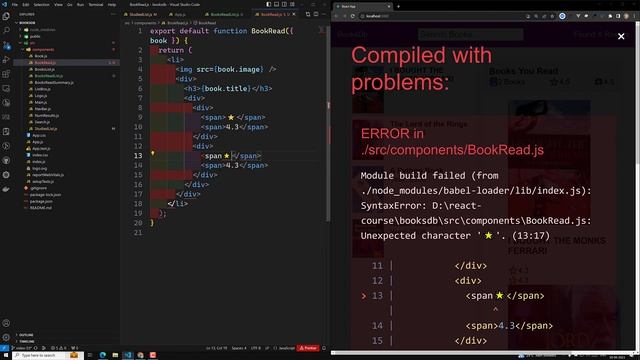Click the explorer more actions ellipsis
The height and width of the screenshot is (360, 640).
point(113,14)
